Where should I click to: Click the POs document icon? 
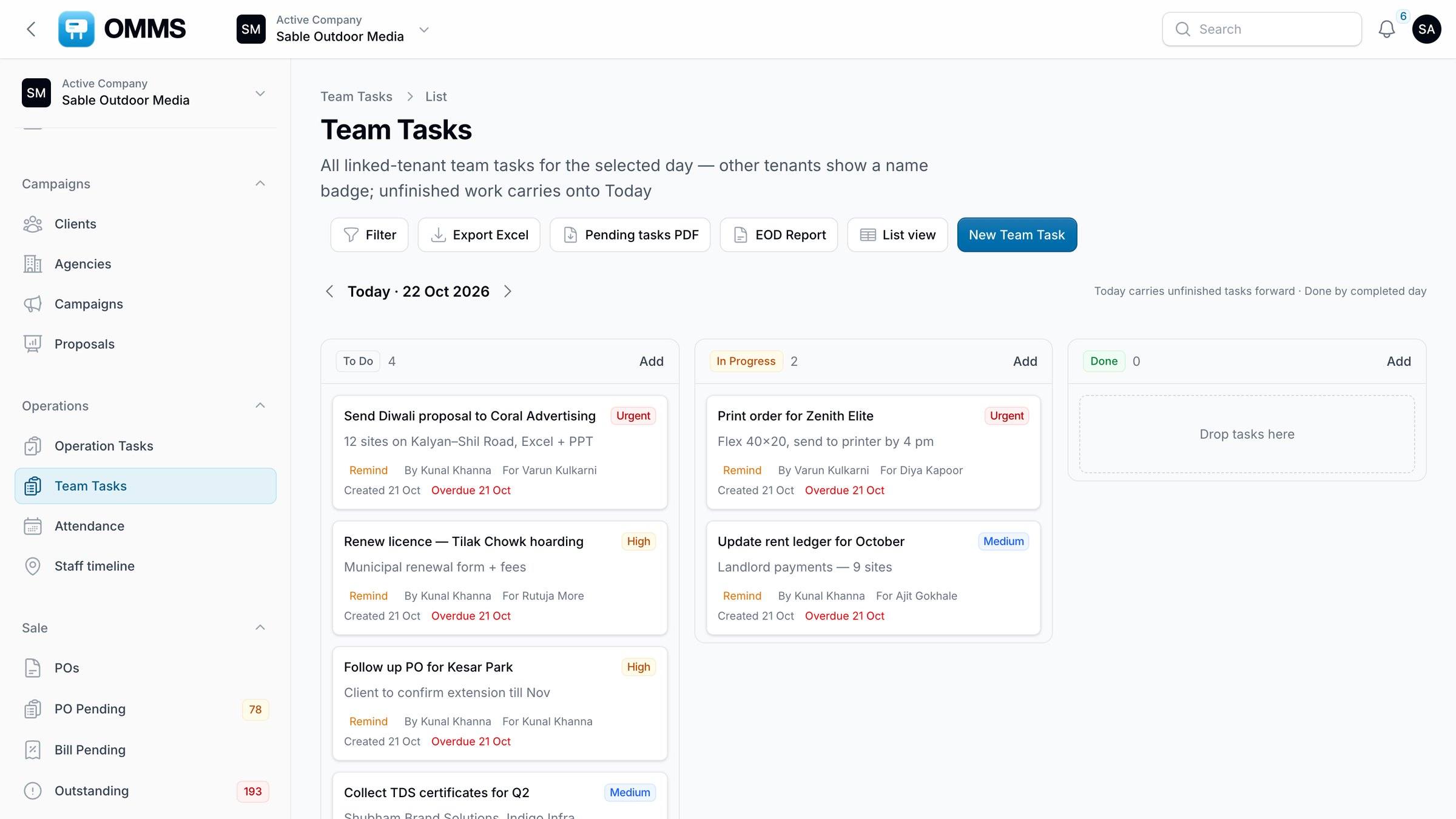33,668
